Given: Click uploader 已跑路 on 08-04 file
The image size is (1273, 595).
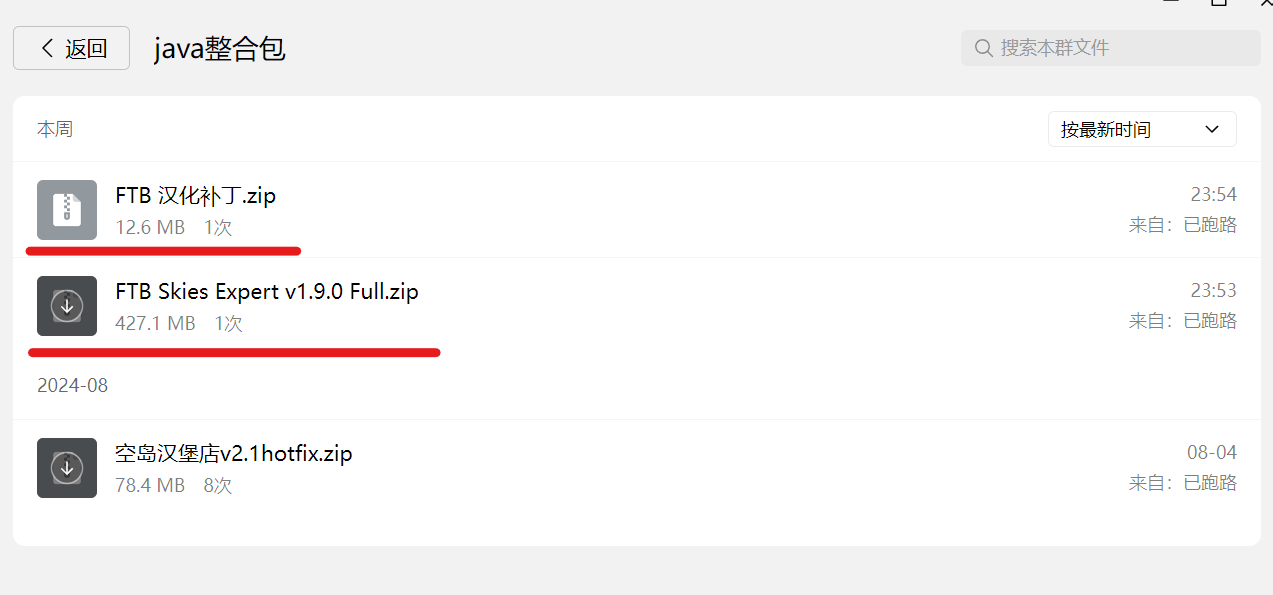Looking at the screenshot, I should point(1210,483).
